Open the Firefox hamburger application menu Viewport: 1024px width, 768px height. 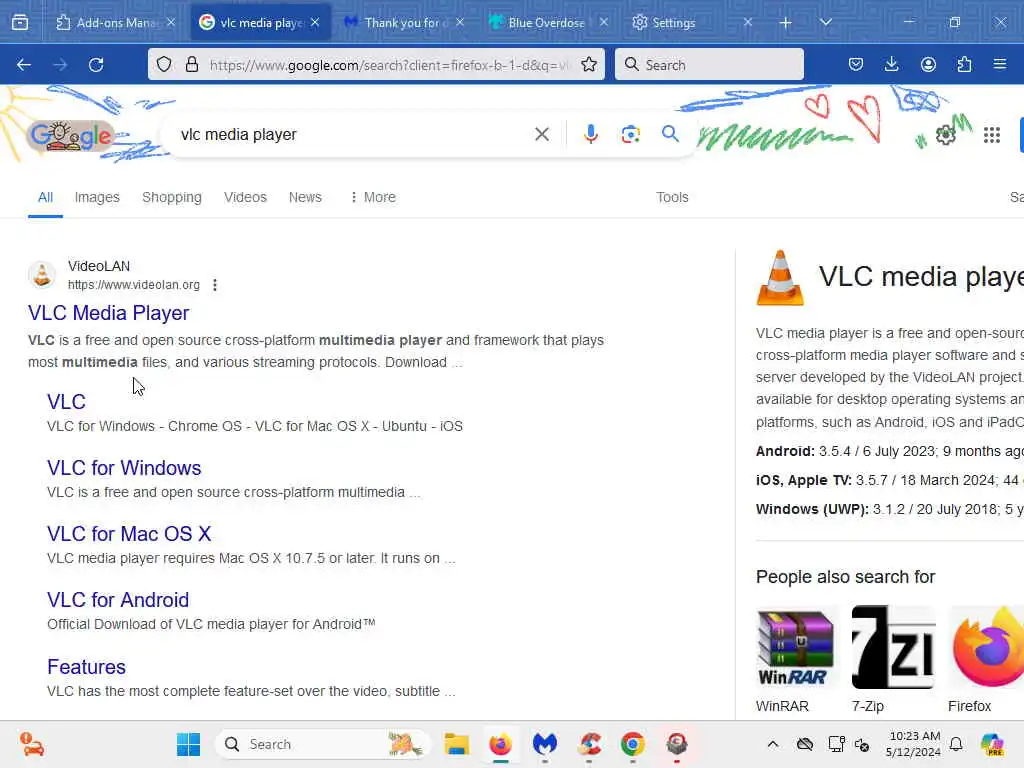pos(999,65)
